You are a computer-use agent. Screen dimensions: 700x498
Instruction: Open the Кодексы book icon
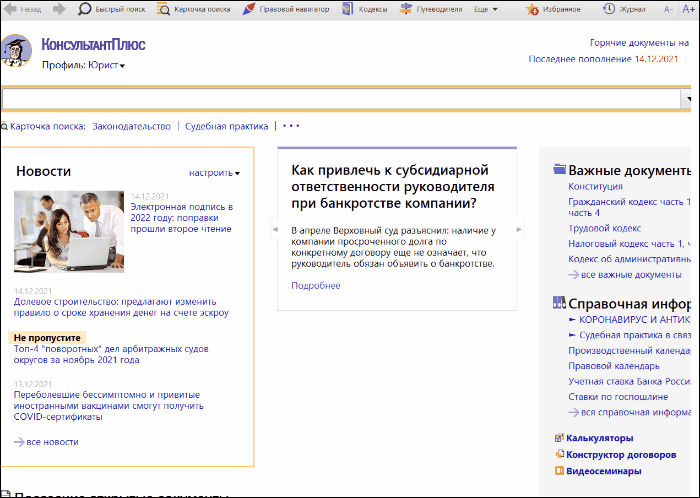[348, 9]
